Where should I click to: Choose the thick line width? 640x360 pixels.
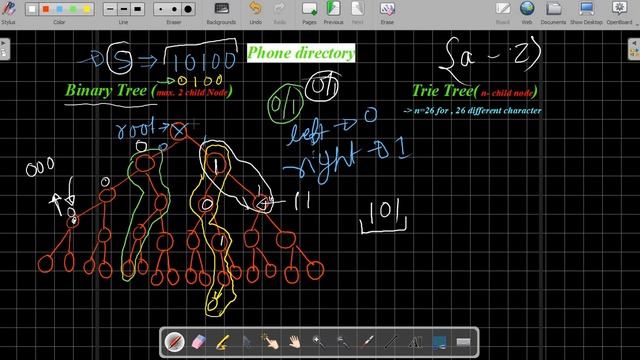point(138,9)
